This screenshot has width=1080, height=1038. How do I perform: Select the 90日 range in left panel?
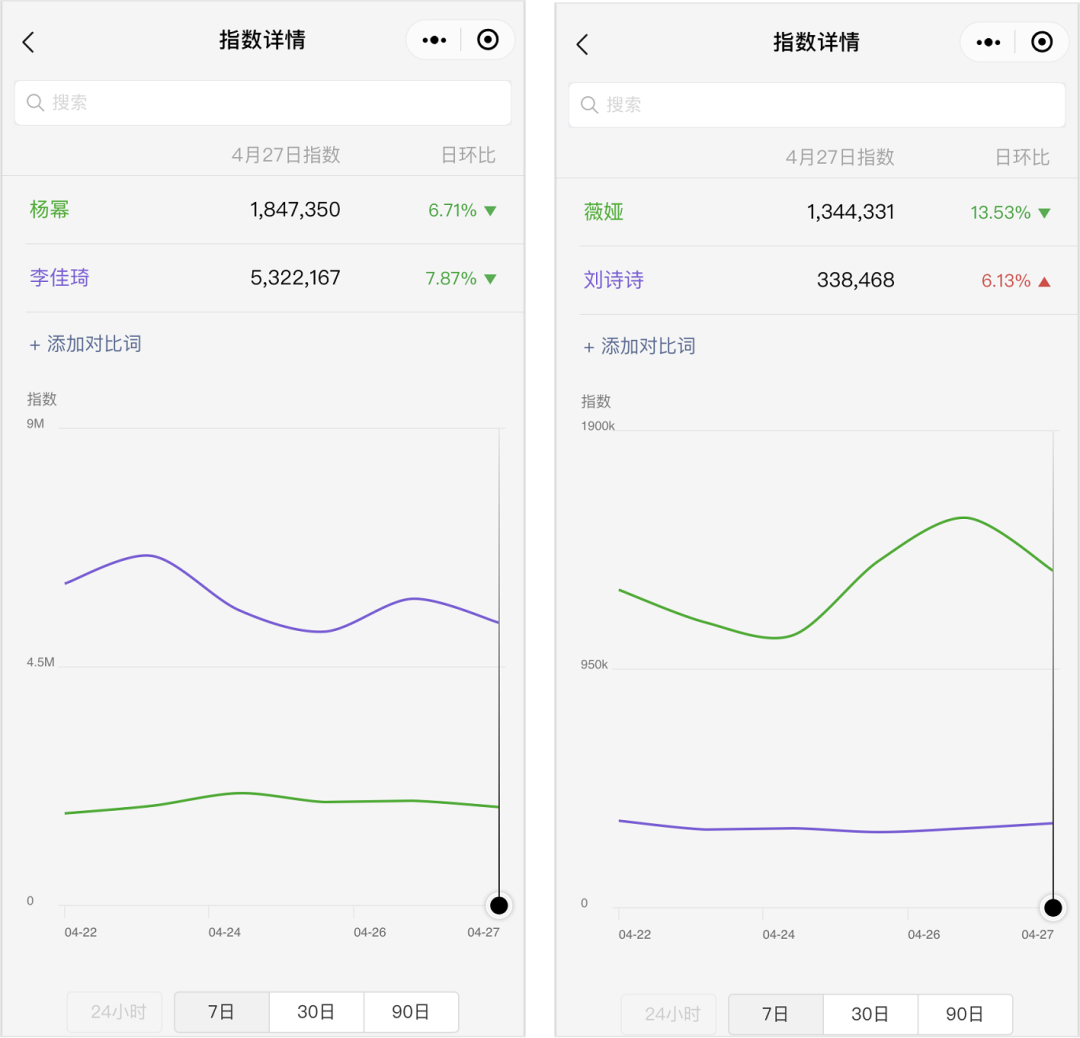point(411,1012)
